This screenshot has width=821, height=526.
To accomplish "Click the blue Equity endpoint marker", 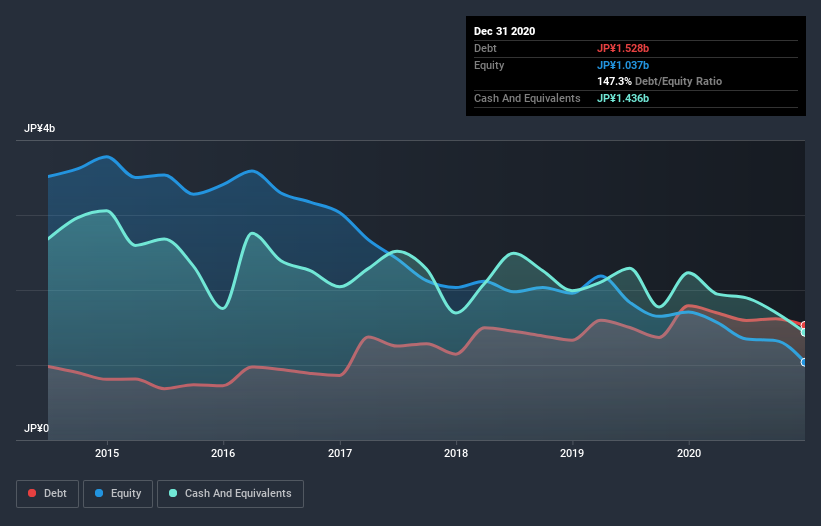I will [x=804, y=362].
